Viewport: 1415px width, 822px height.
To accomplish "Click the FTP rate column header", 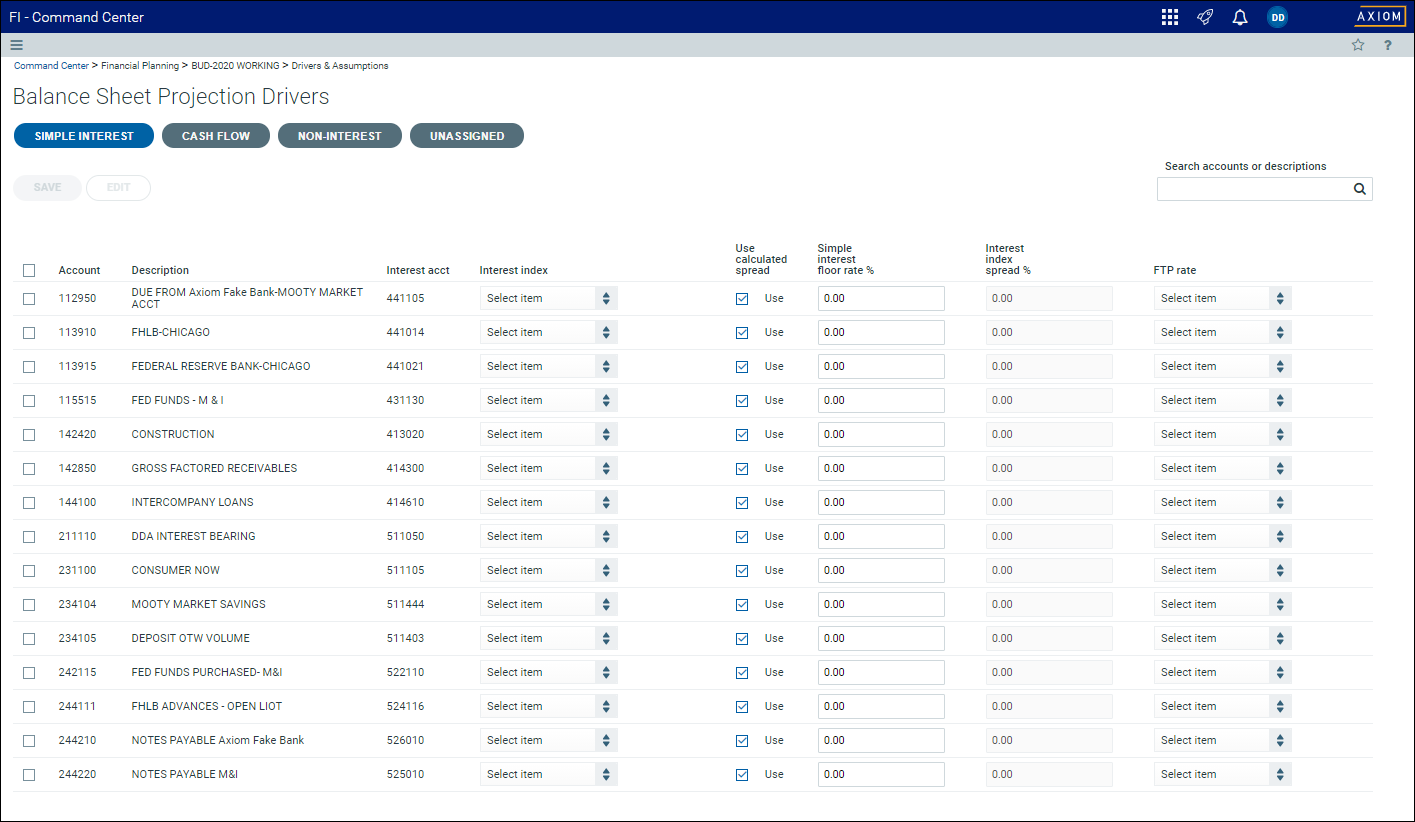I will [1175, 270].
